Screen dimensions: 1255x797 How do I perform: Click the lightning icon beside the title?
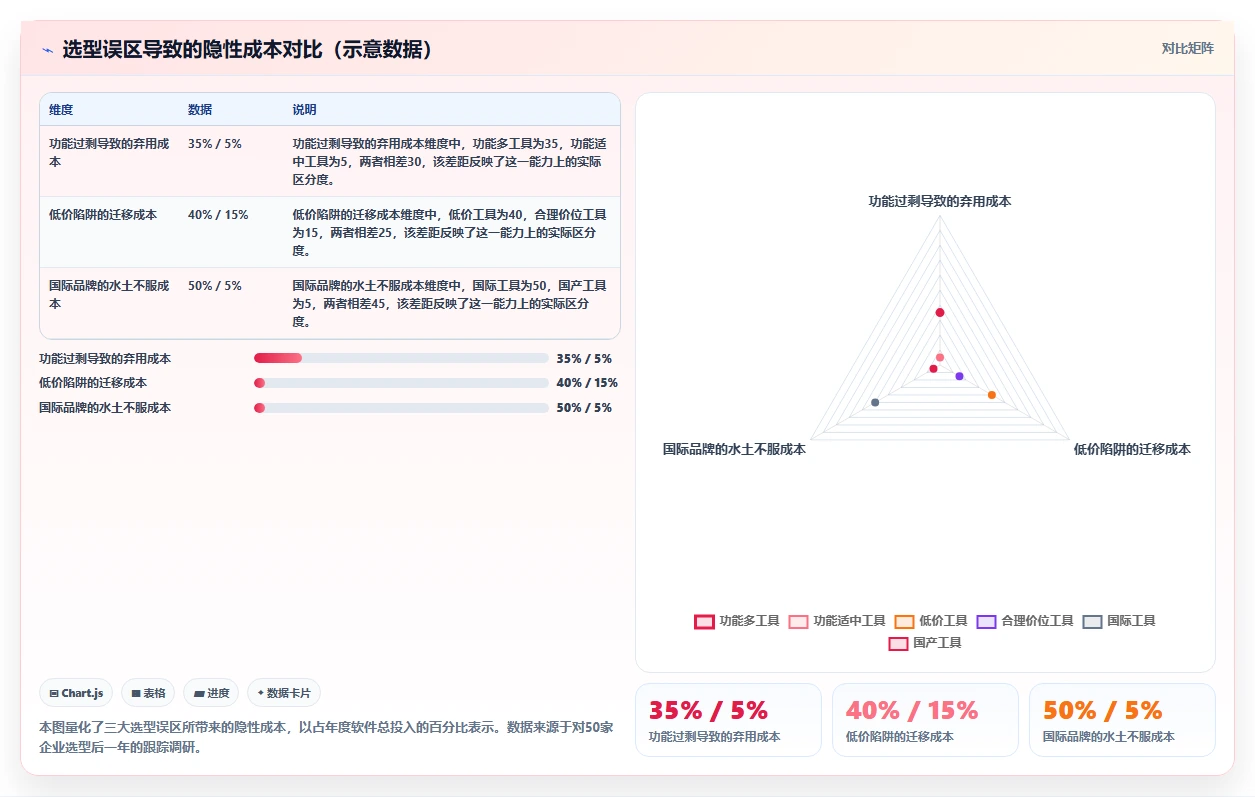47,50
